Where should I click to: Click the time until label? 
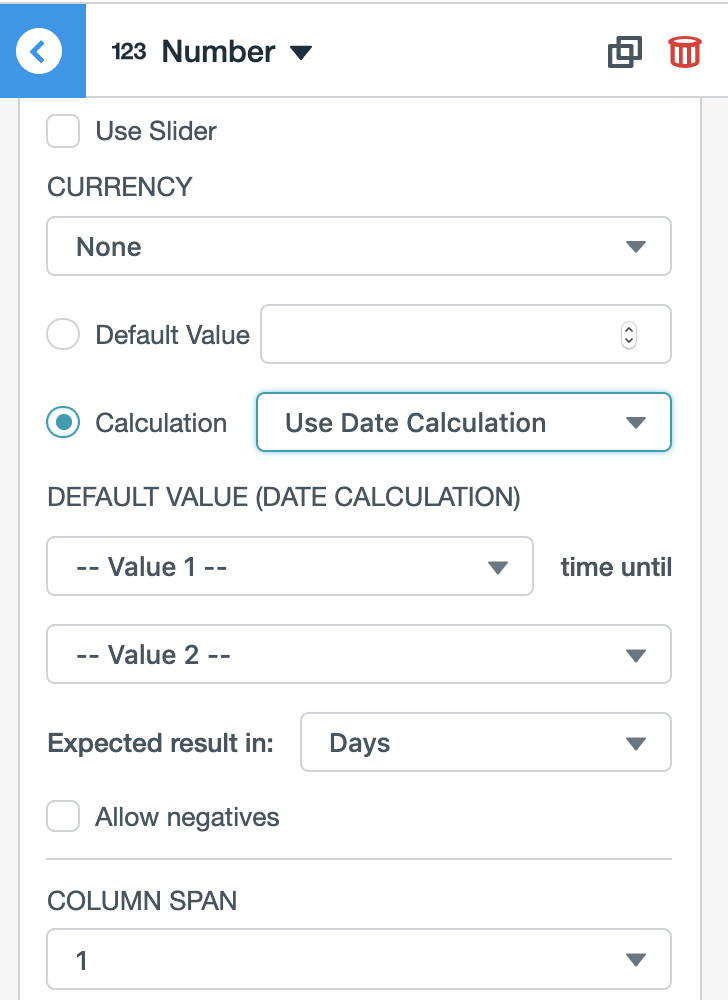click(x=616, y=566)
